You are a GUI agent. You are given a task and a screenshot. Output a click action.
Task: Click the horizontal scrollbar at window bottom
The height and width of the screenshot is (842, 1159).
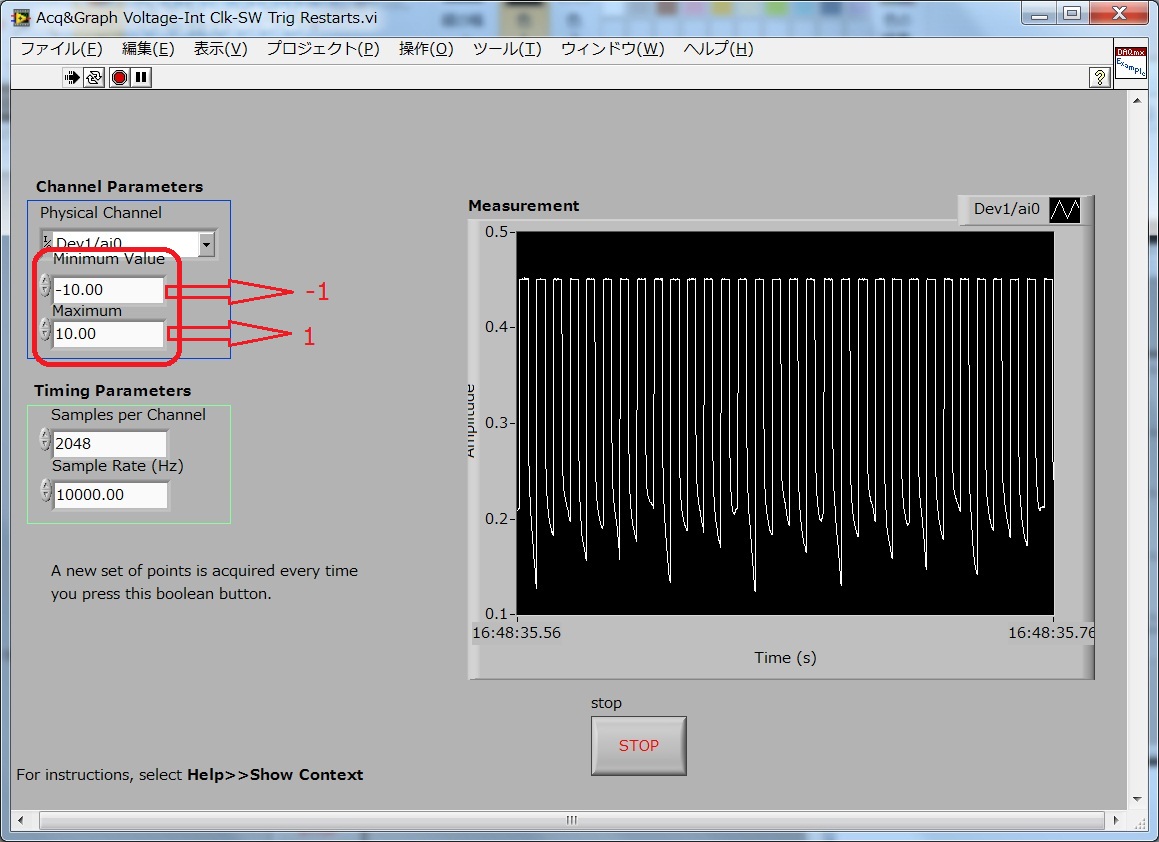(x=571, y=820)
